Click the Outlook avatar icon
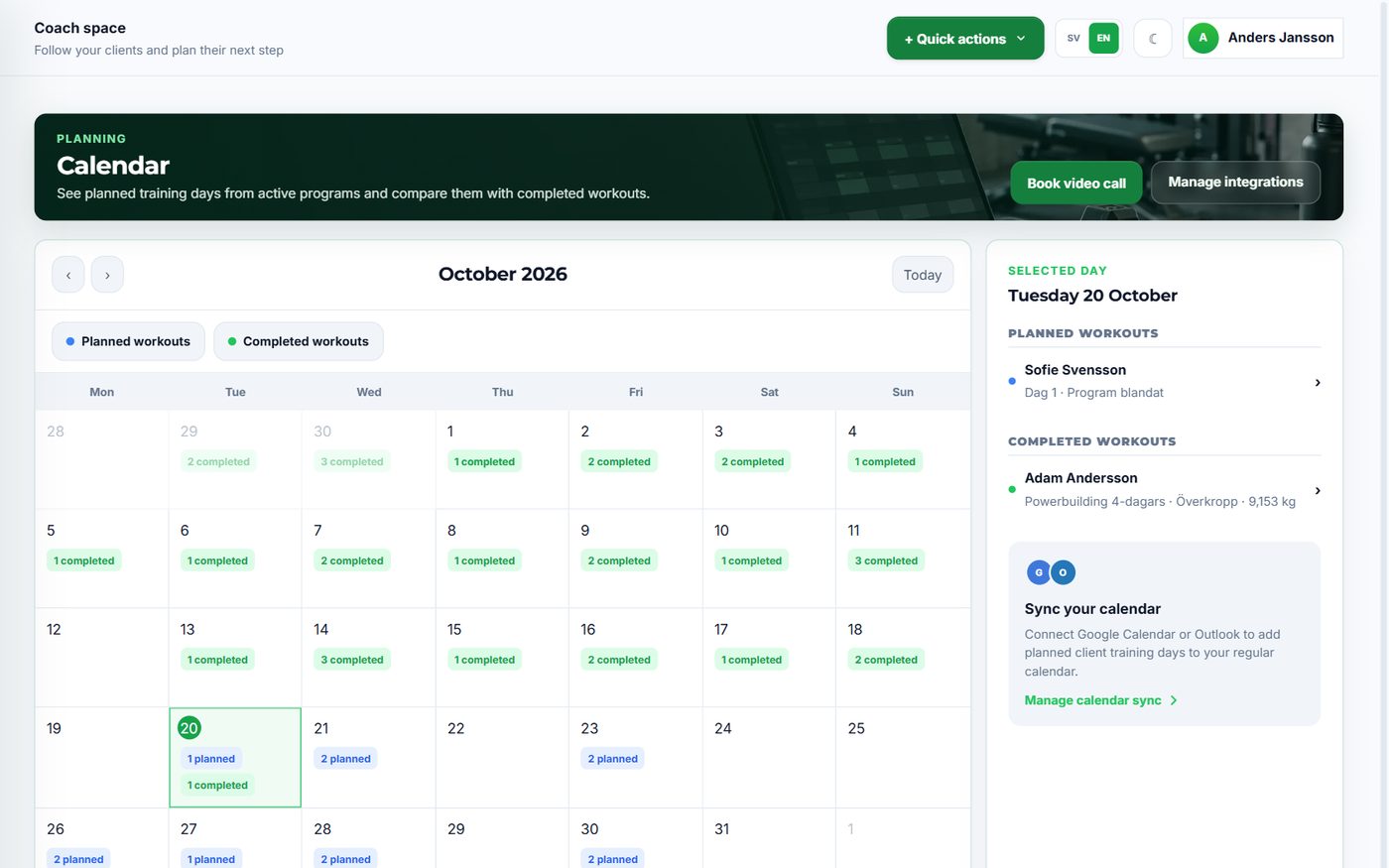1389x868 pixels. pos(1063,572)
